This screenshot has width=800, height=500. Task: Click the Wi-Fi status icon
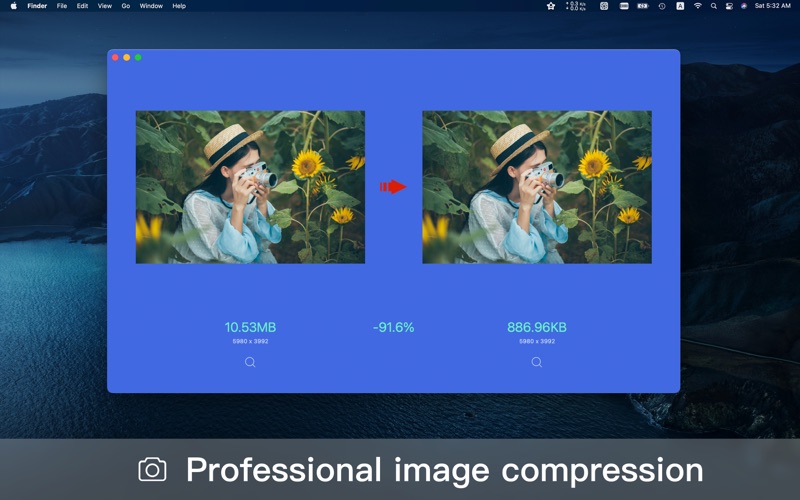[x=698, y=6]
